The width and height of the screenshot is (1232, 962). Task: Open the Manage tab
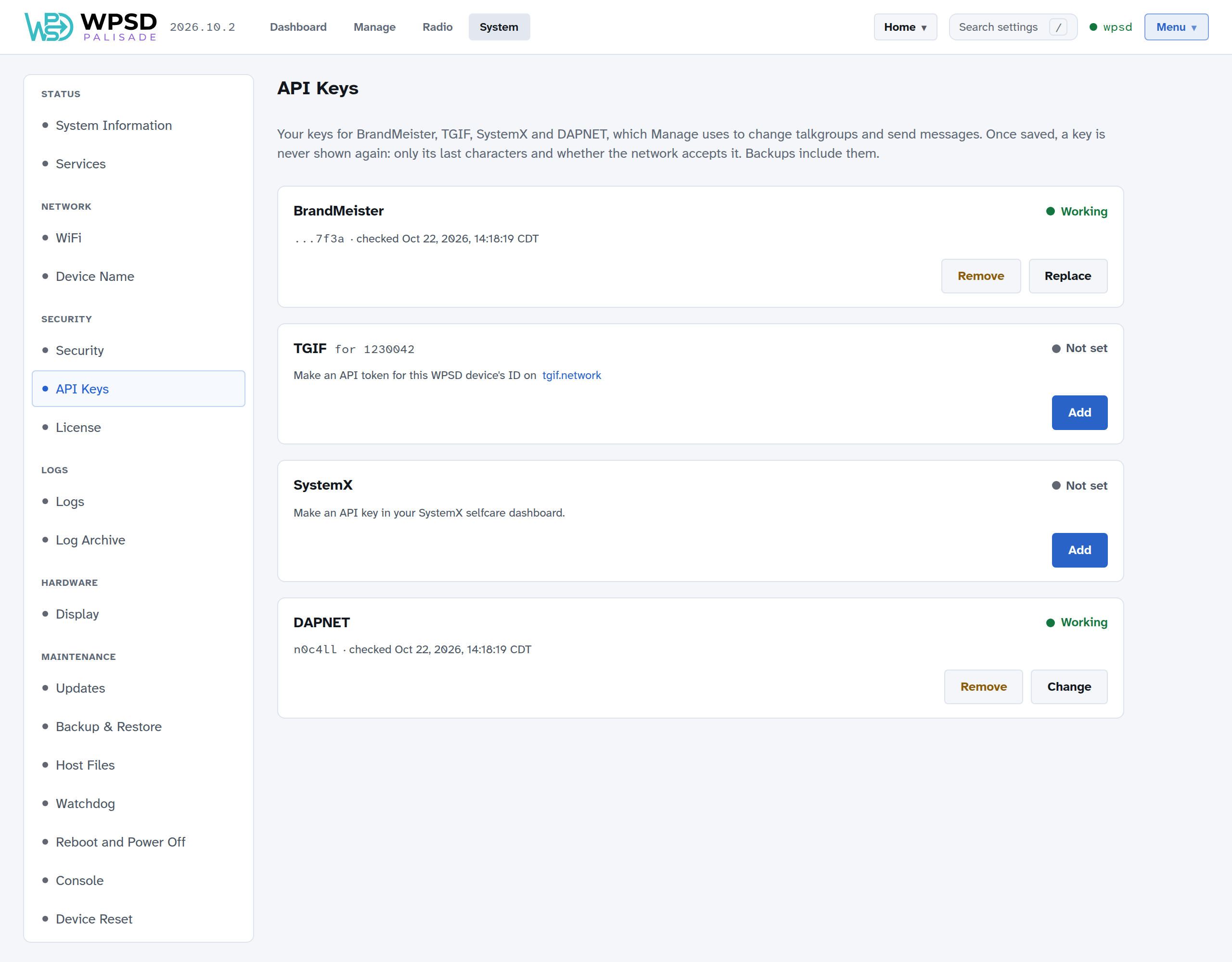coord(374,27)
